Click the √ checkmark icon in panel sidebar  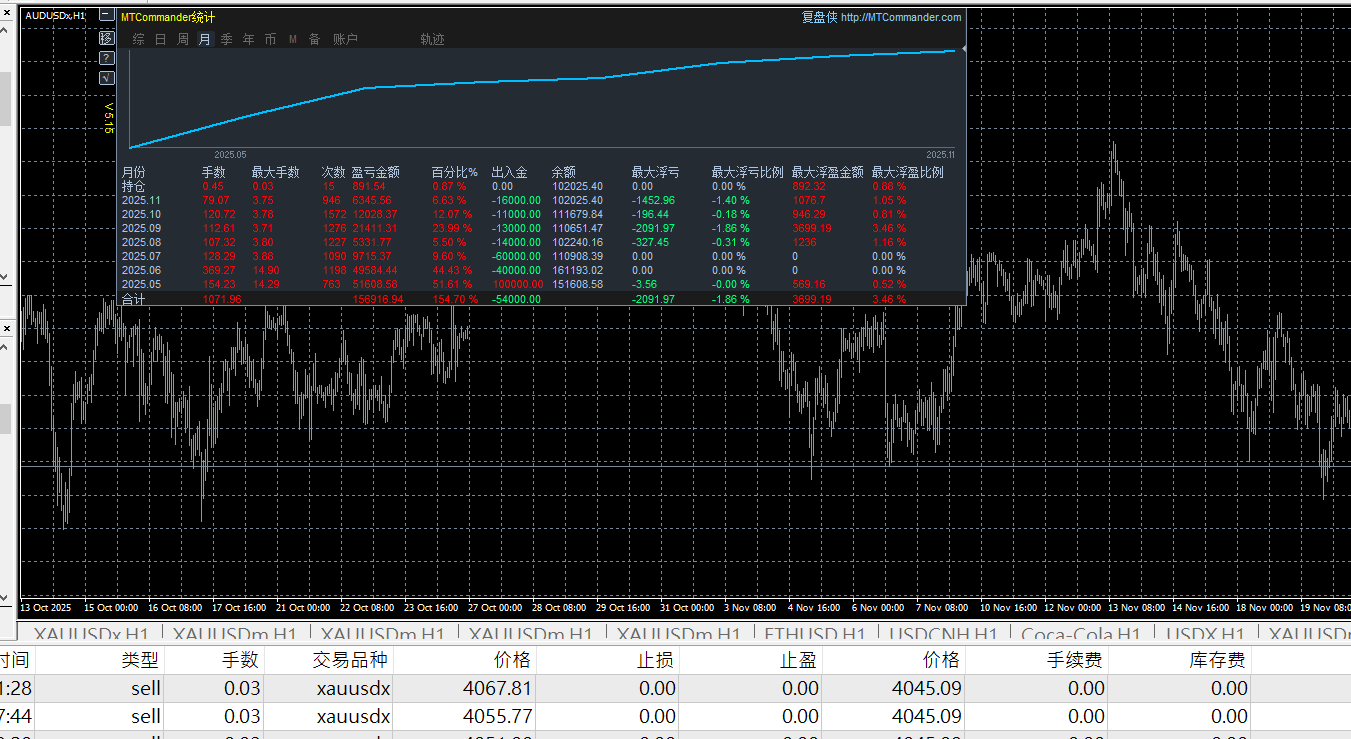[x=107, y=78]
